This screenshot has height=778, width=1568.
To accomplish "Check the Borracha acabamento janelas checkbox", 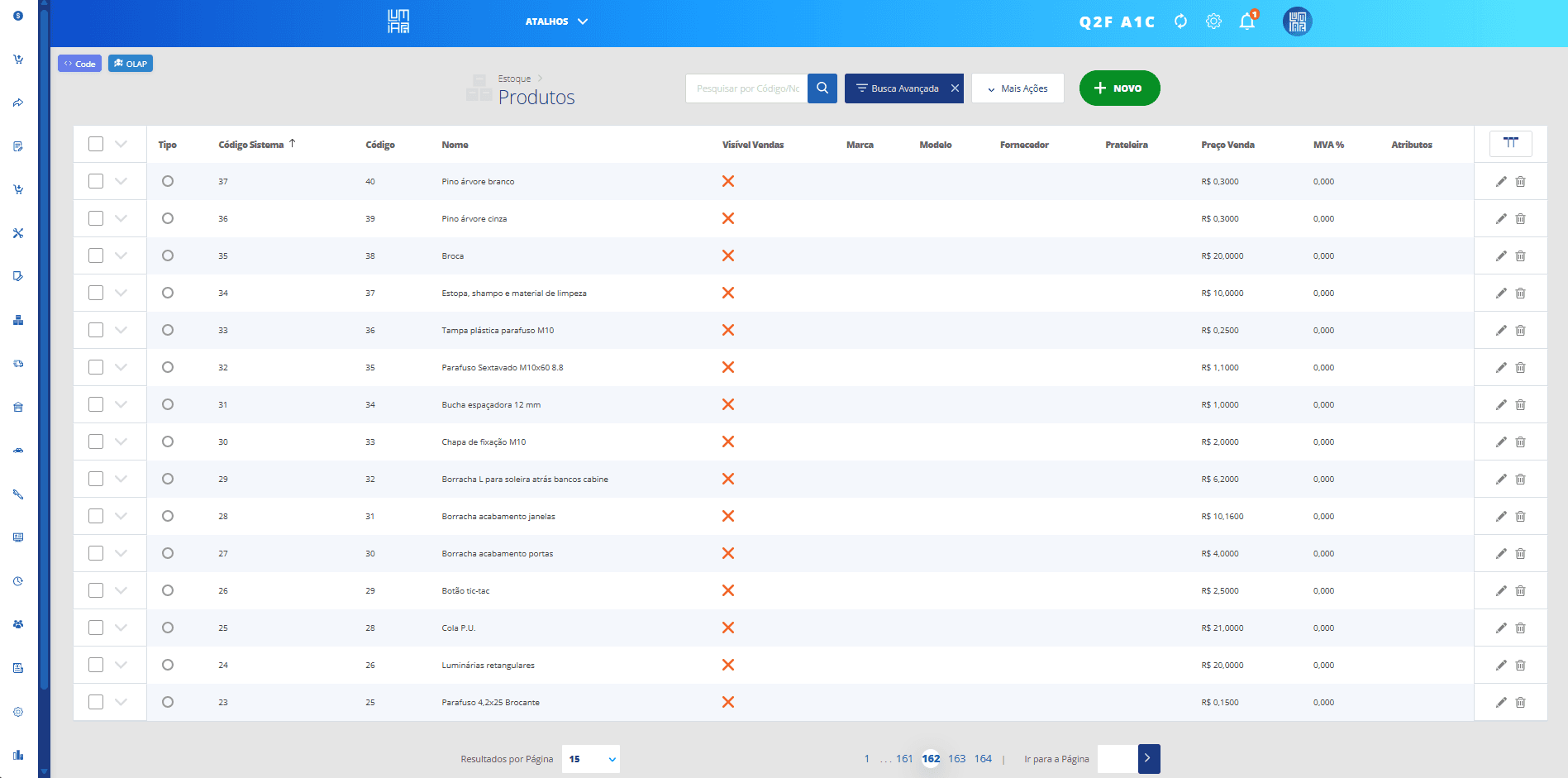I will point(96,516).
